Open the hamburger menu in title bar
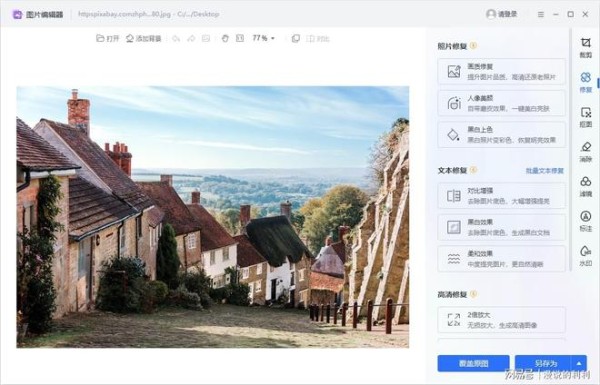 click(541, 14)
